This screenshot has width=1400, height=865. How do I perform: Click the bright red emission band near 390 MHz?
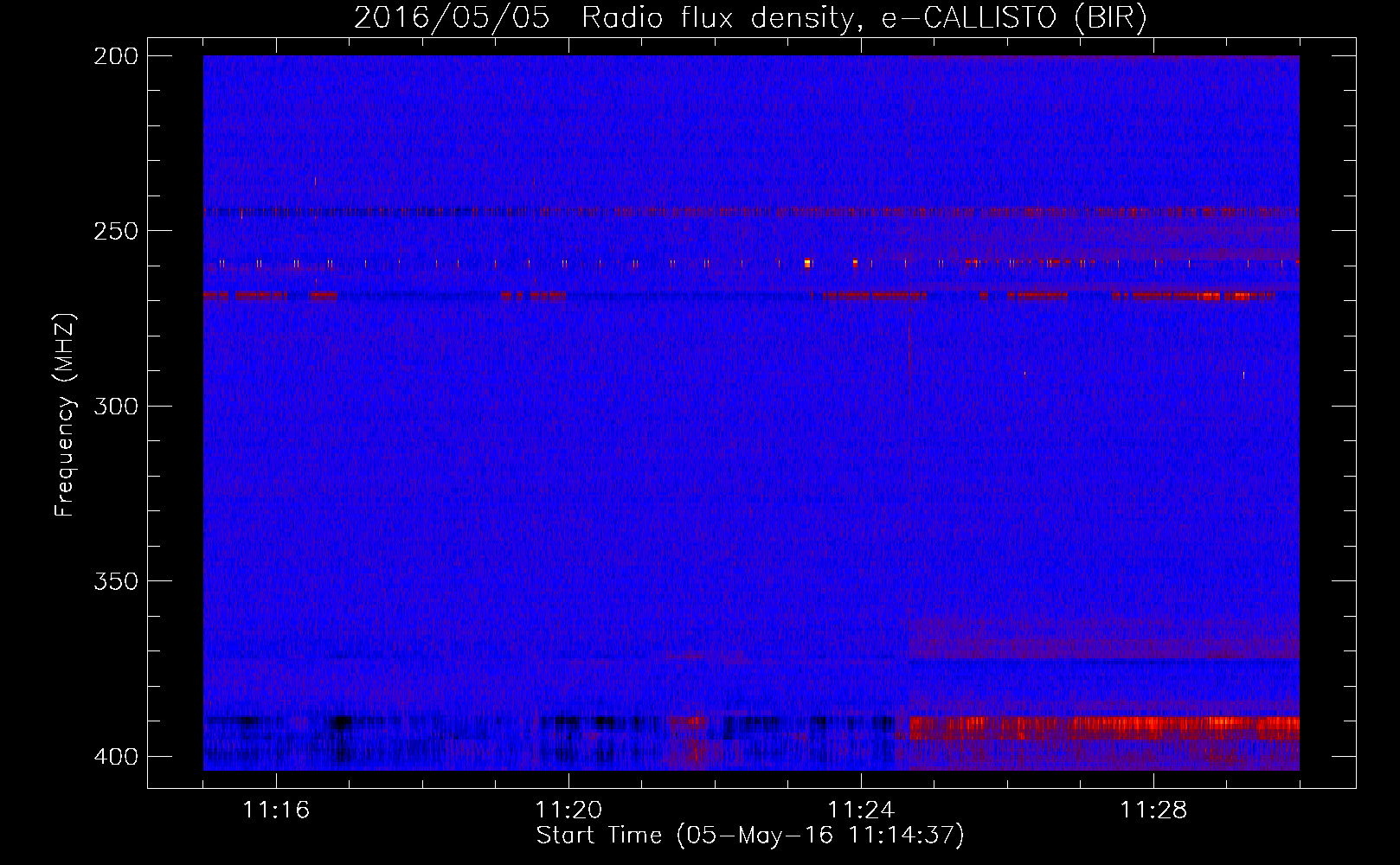(1103, 727)
